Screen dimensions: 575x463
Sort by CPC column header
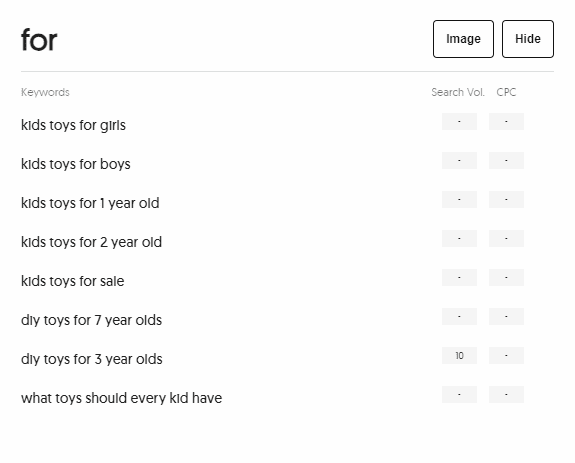tap(506, 92)
